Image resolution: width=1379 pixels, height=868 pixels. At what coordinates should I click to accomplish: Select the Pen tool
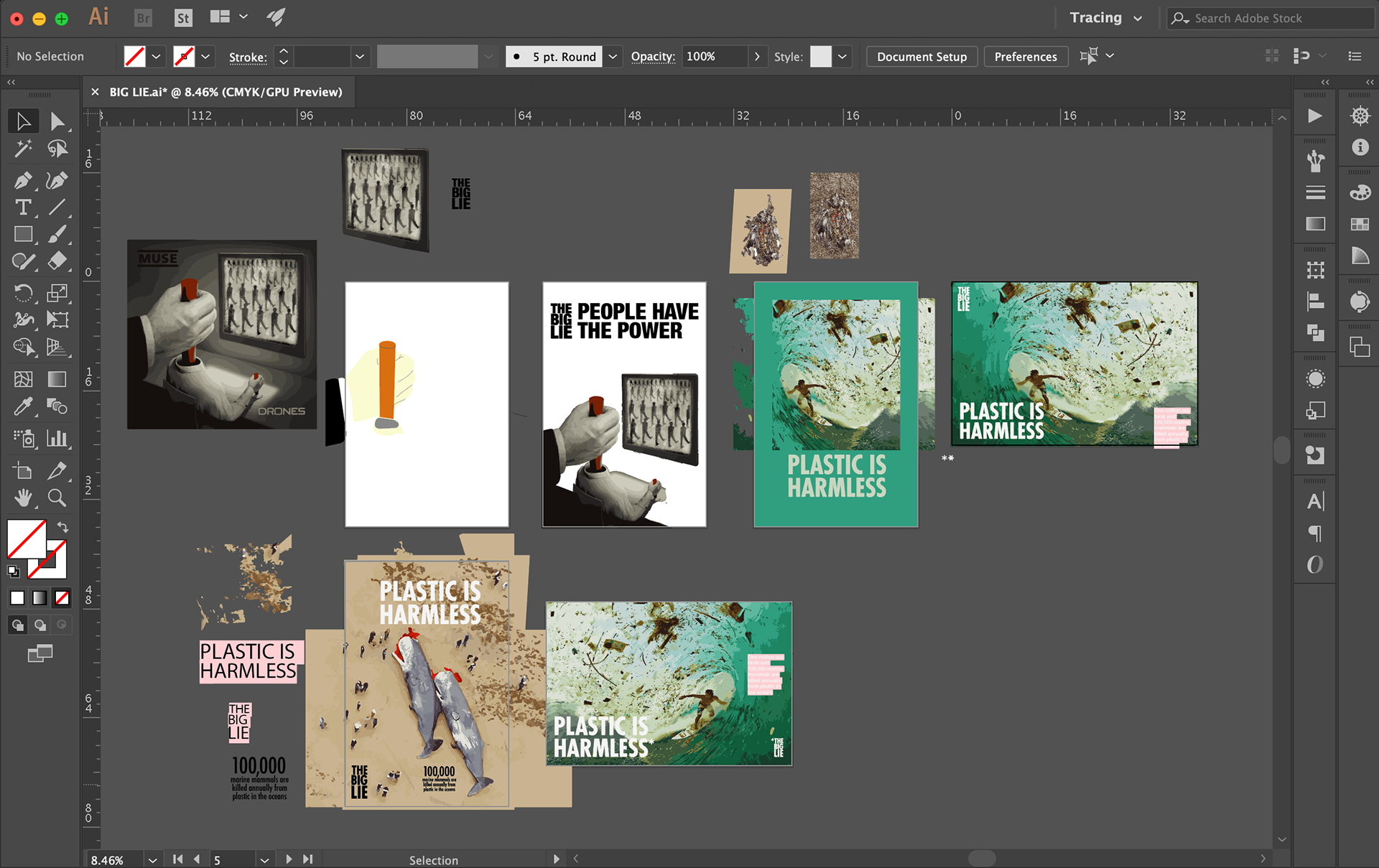pyautogui.click(x=23, y=179)
